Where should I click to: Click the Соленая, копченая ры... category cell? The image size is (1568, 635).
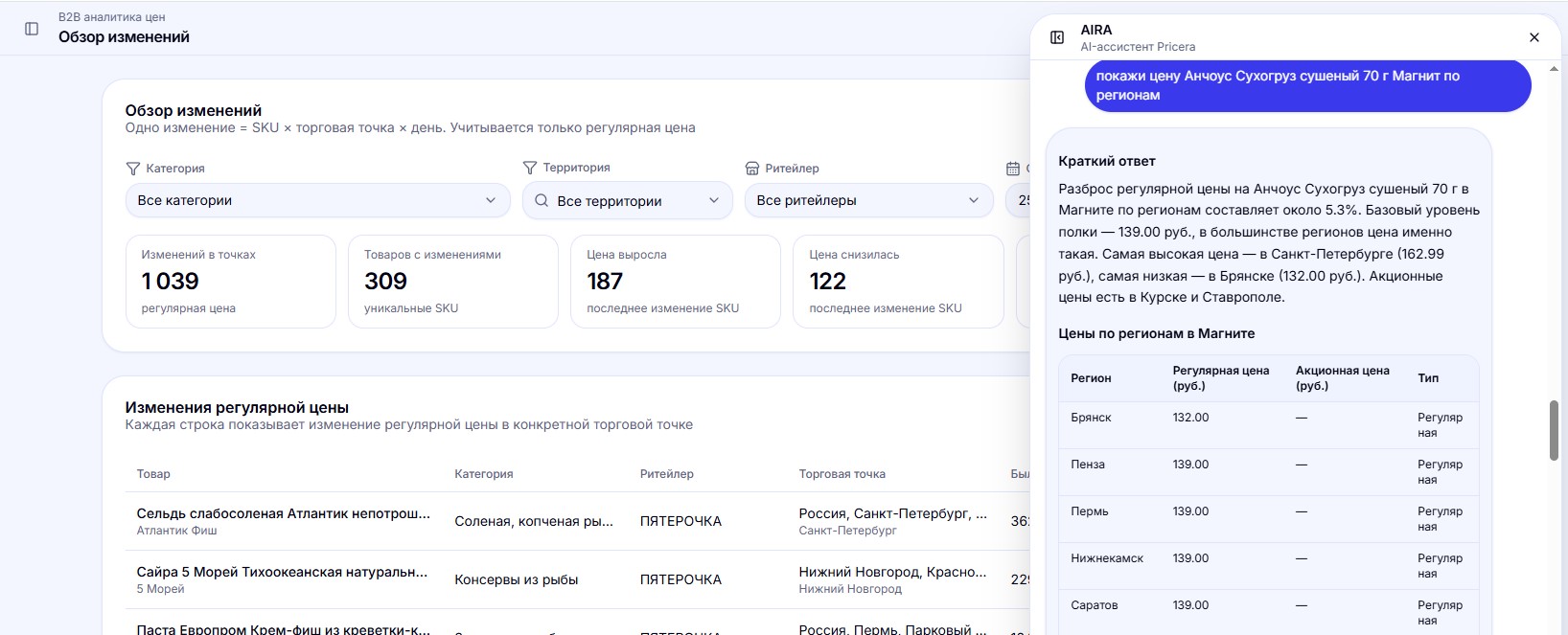tap(534, 521)
